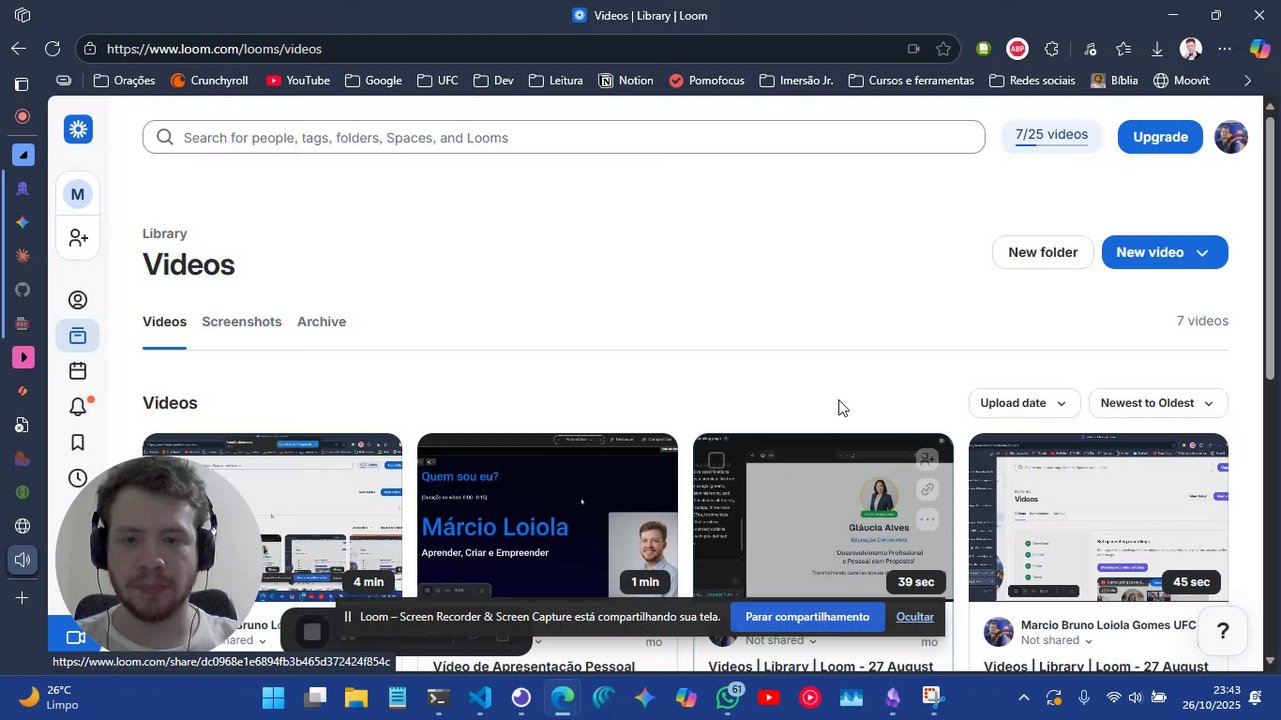The height and width of the screenshot is (720, 1281).
Task: Open the Newest to Oldest dropdown
Action: point(1158,403)
